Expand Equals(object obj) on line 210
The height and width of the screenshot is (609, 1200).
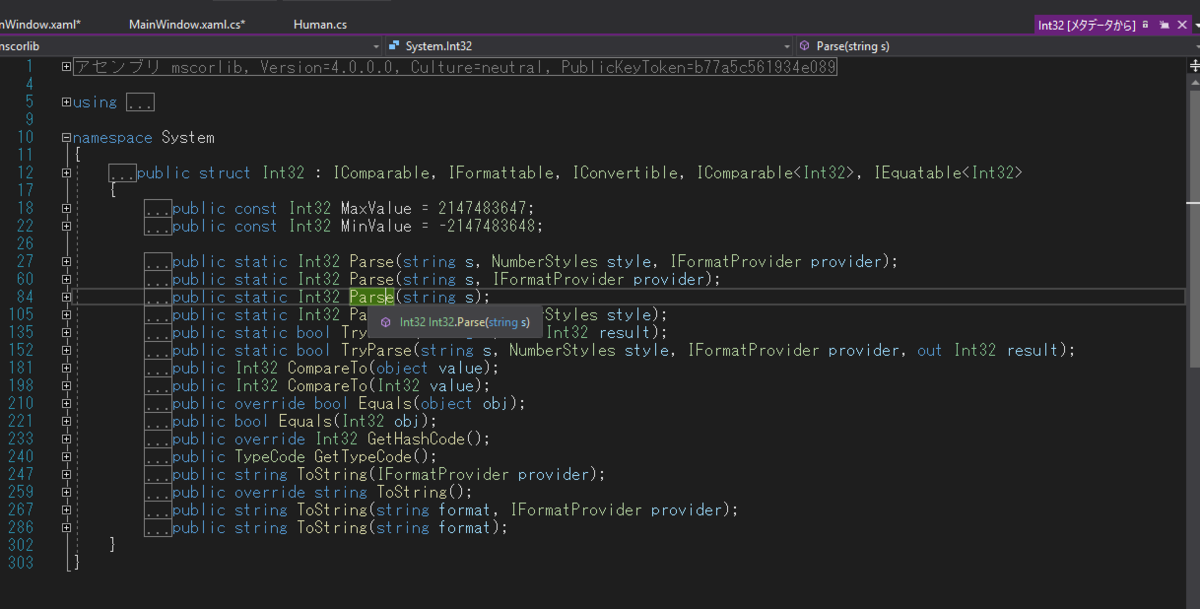click(66, 403)
